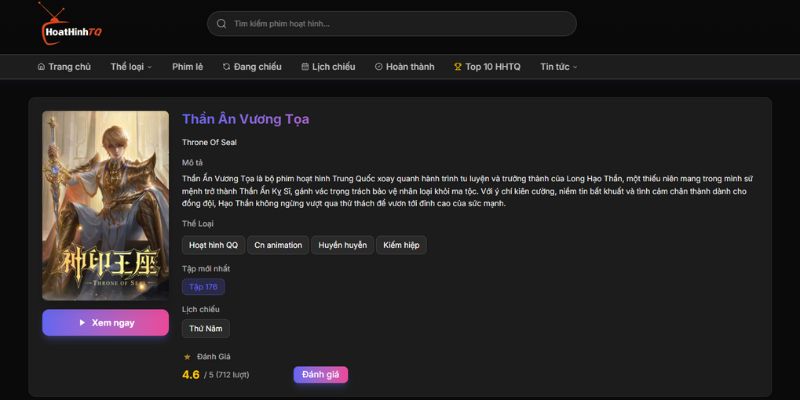The image size is (800, 400).
Task: Open Đang chiếu section
Action: 252,67
